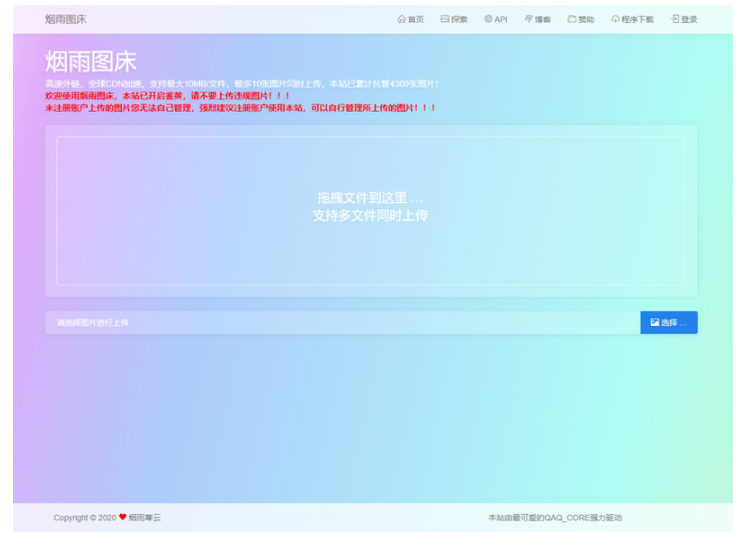Image resolution: width=742 pixels, height=545 pixels.
Task: Click the Copyright © 2020 footer text
Action: [x=85, y=517]
